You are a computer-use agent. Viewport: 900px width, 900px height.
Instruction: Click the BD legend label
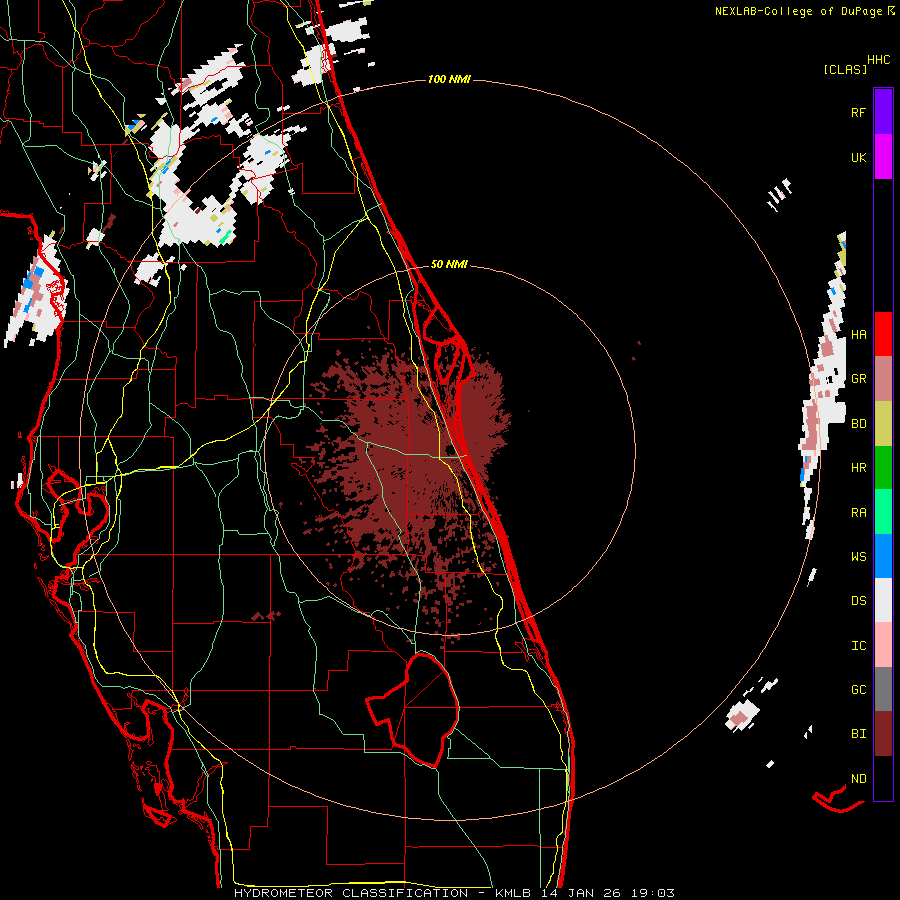click(858, 424)
